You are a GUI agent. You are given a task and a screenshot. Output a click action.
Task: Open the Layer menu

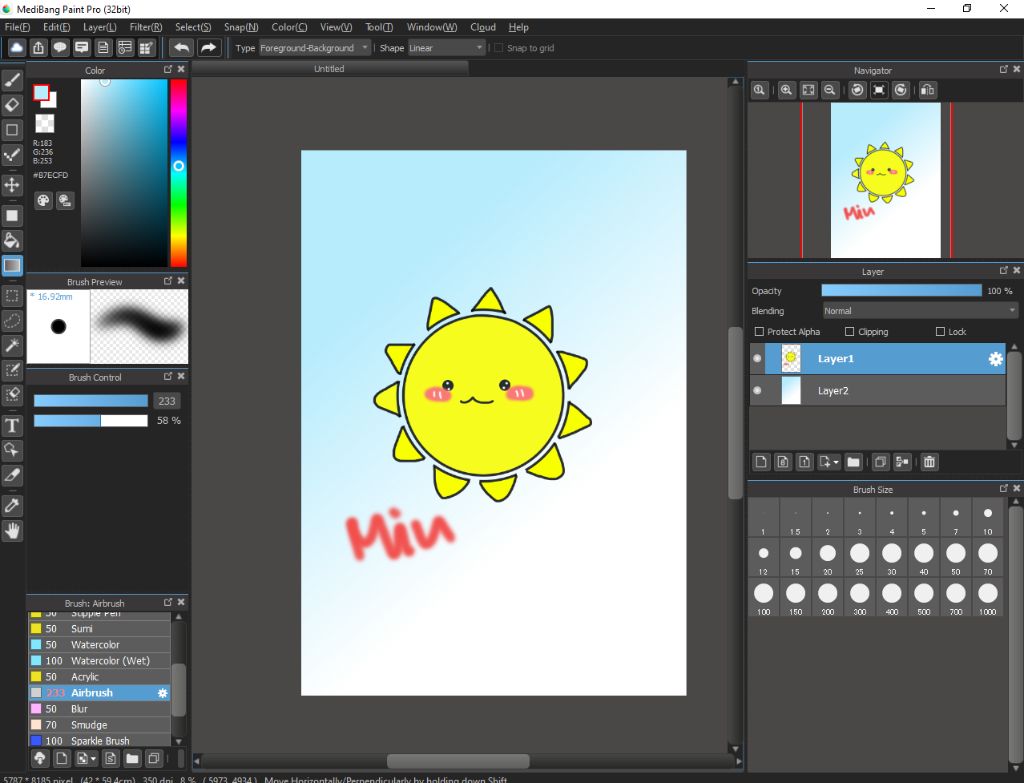pos(99,27)
